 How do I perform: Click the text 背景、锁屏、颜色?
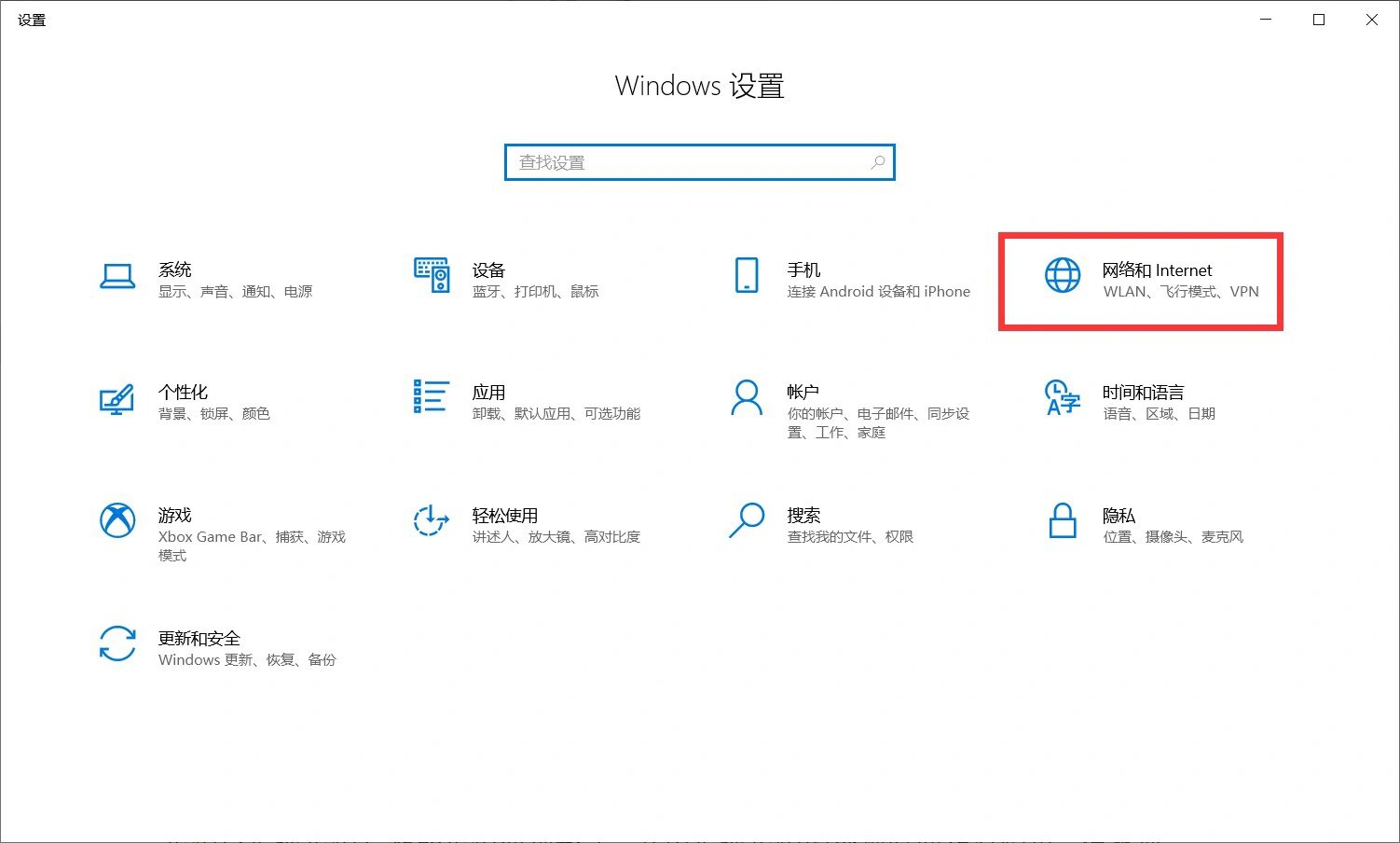(x=214, y=414)
